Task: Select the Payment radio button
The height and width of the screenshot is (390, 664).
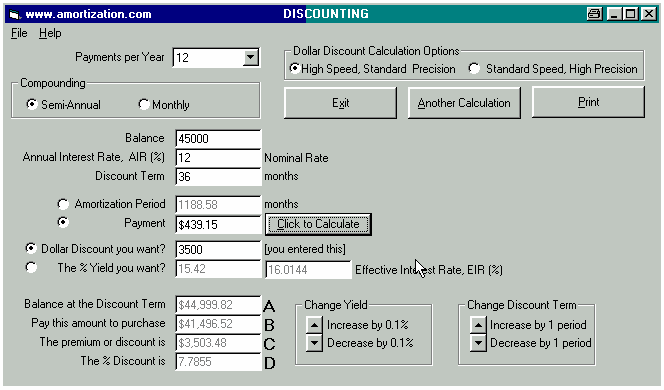Action: (63, 222)
